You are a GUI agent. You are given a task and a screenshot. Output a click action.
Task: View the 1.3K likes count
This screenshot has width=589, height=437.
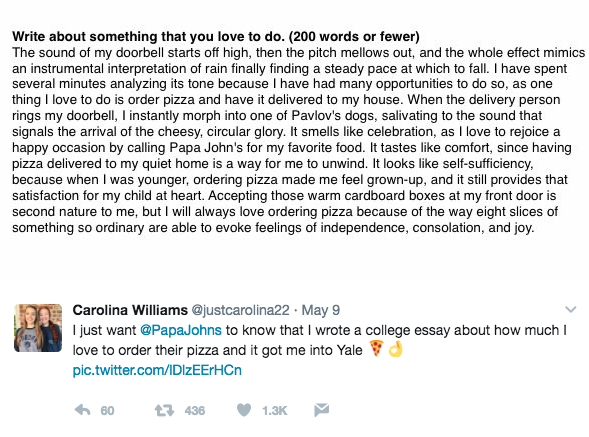275,411
